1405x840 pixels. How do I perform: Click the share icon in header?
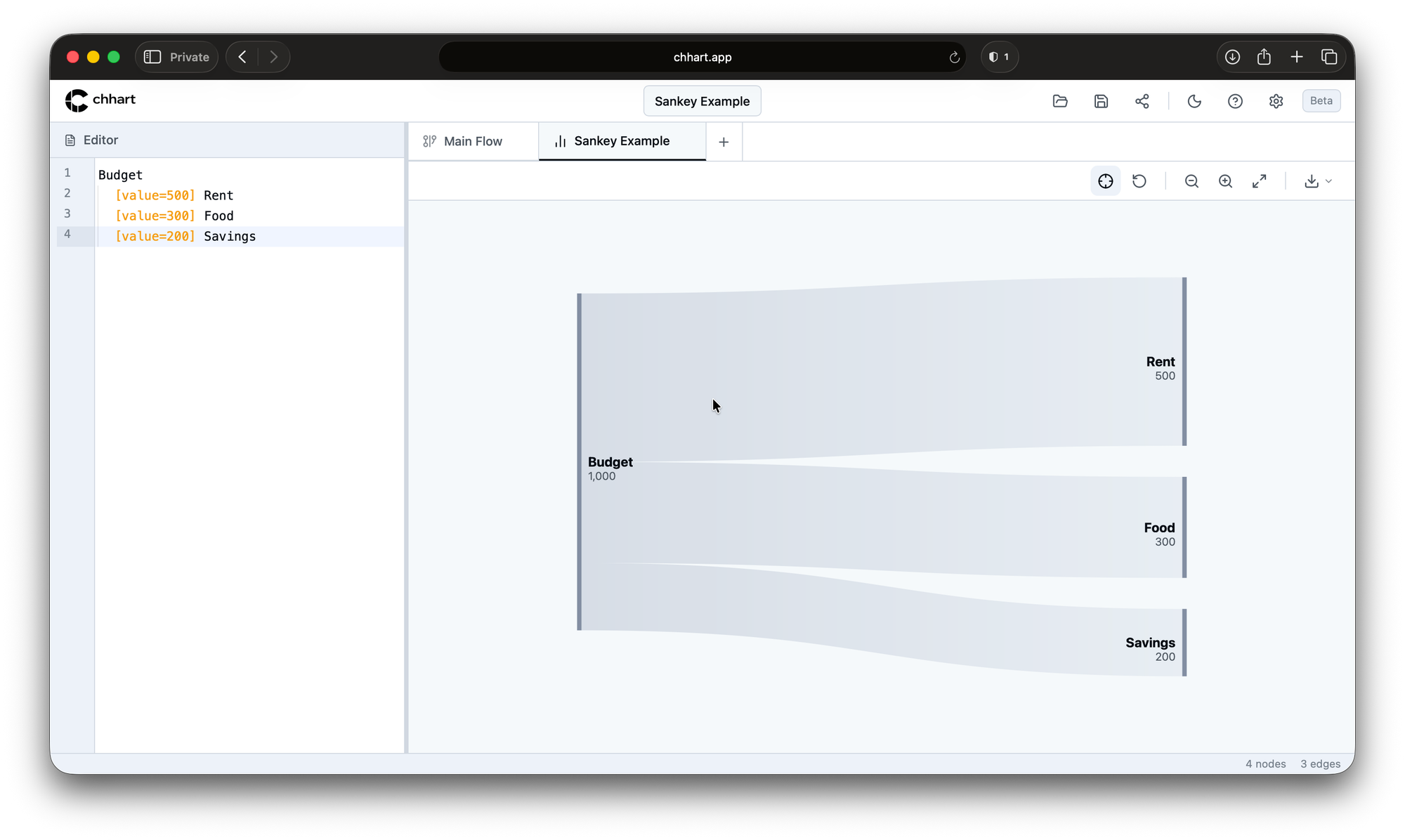pyautogui.click(x=1142, y=101)
